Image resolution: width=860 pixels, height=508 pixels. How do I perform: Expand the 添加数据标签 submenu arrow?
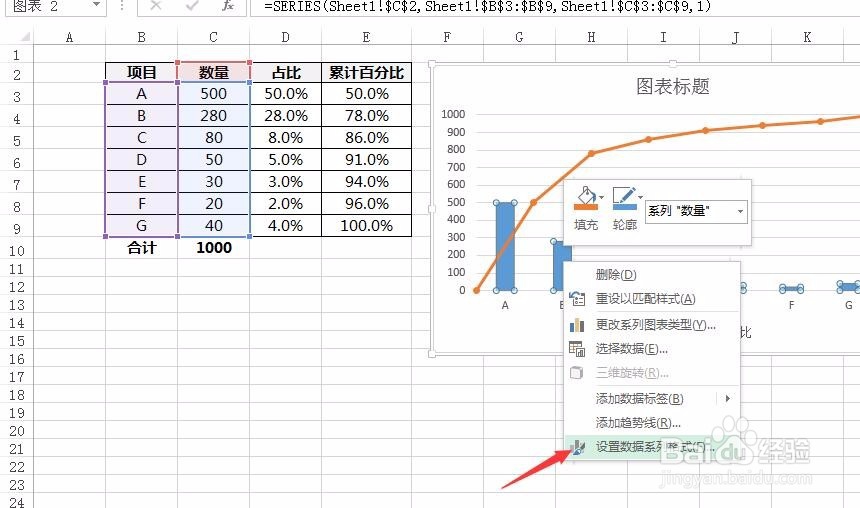(728, 398)
